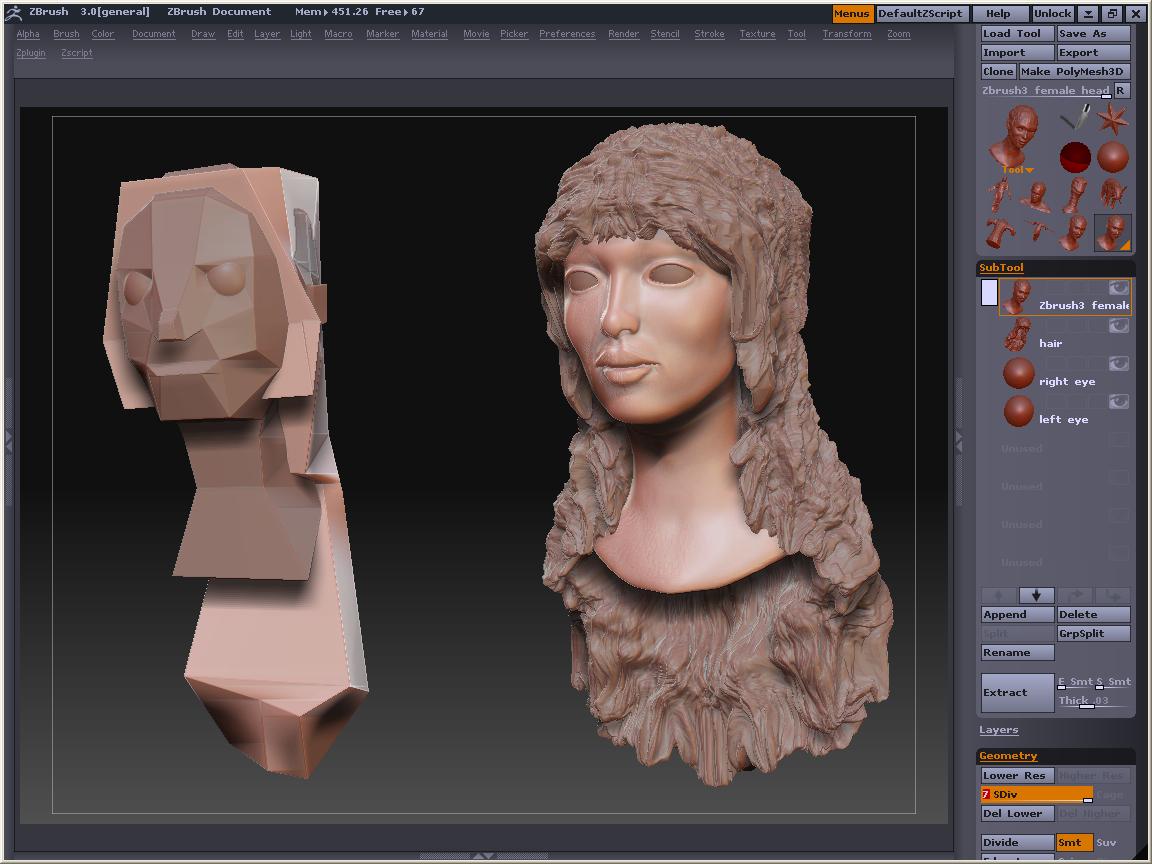
Task: Expand the left tray divider arrow
Action: click(x=9, y=441)
